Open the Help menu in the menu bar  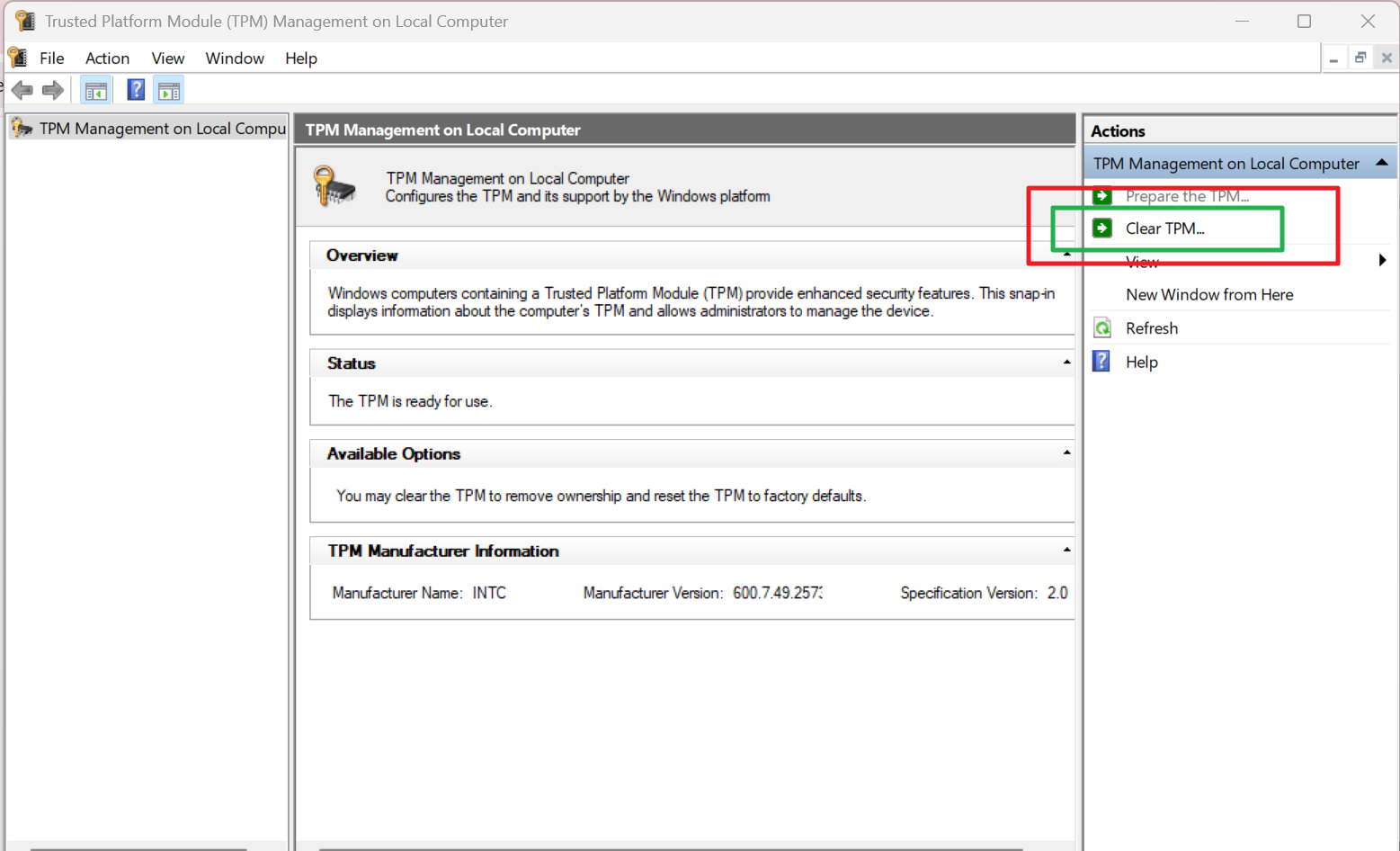click(x=301, y=58)
